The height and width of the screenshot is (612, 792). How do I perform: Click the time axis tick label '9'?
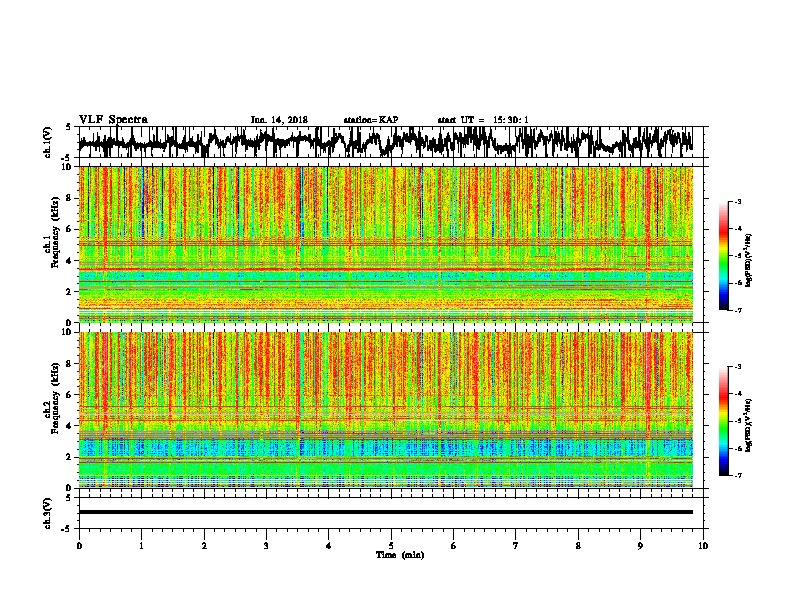coord(640,546)
